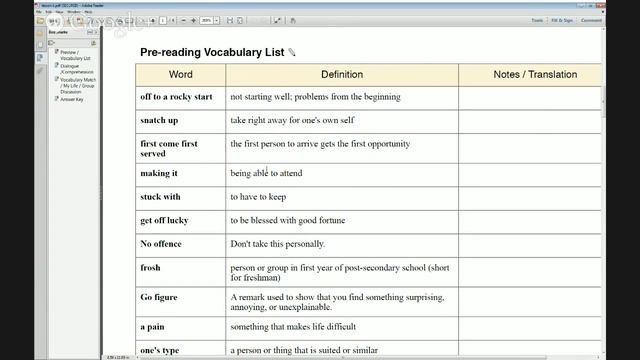Click the pencil icon beside Pre-reading Vocabulary List
The height and width of the screenshot is (360, 640).
[292, 52]
